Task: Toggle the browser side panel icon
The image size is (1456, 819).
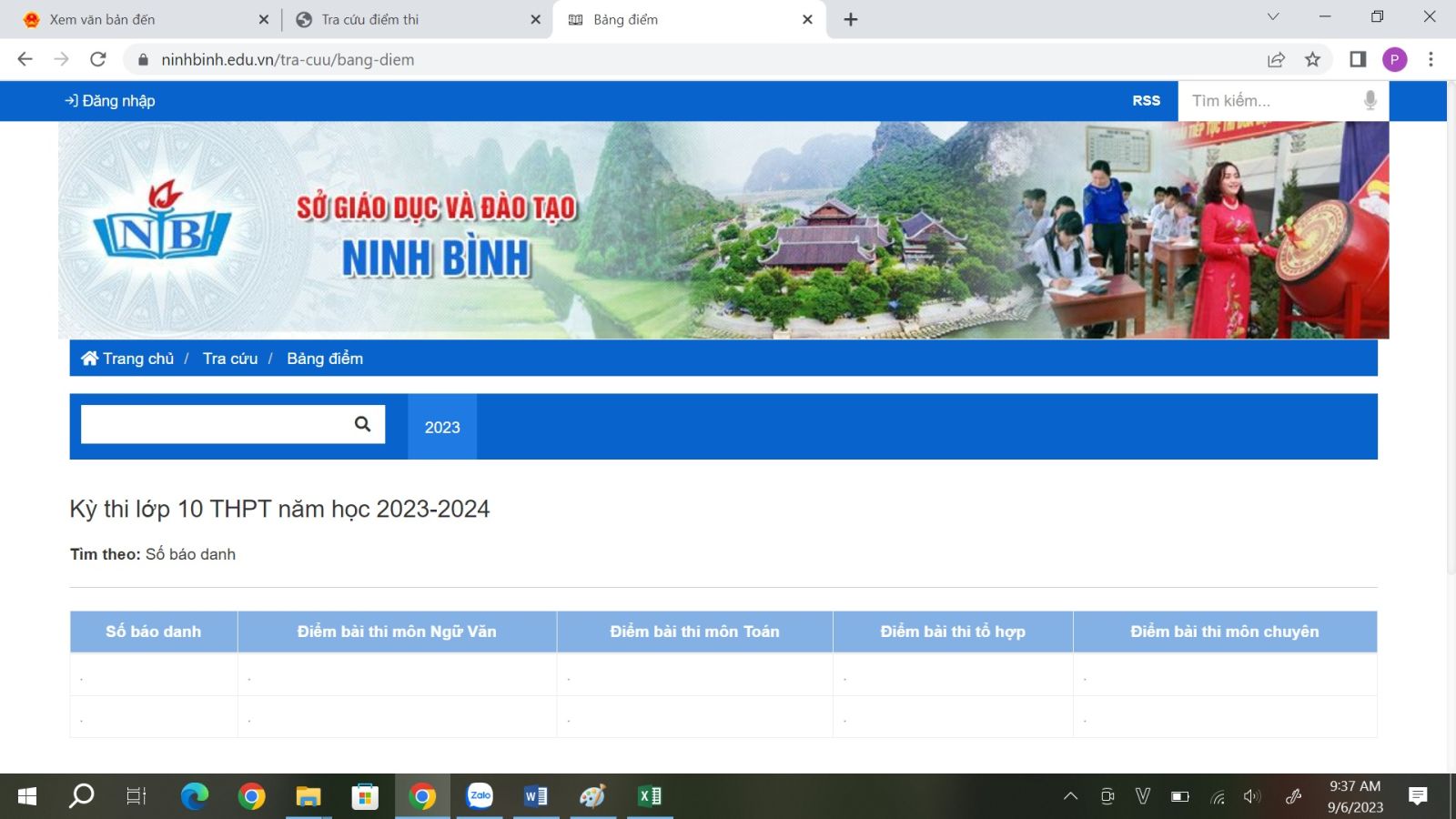Action: click(x=1358, y=59)
